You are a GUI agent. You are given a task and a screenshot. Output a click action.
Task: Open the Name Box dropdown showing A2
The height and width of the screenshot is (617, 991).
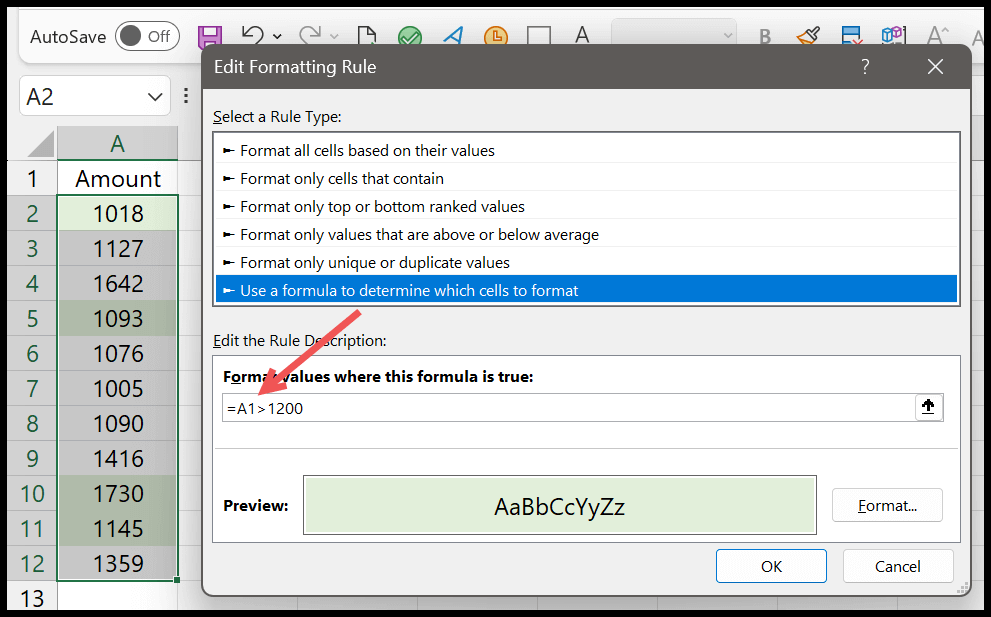tap(155, 96)
